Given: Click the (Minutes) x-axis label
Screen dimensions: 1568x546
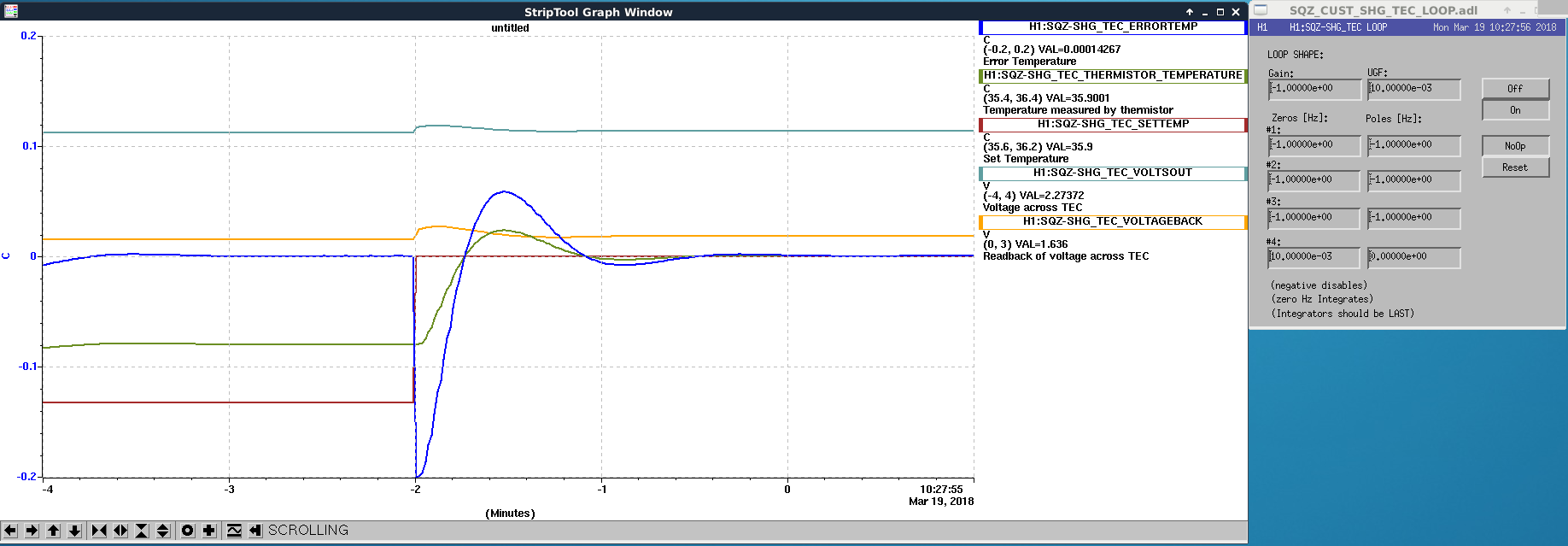Looking at the screenshot, I should 510,514.
